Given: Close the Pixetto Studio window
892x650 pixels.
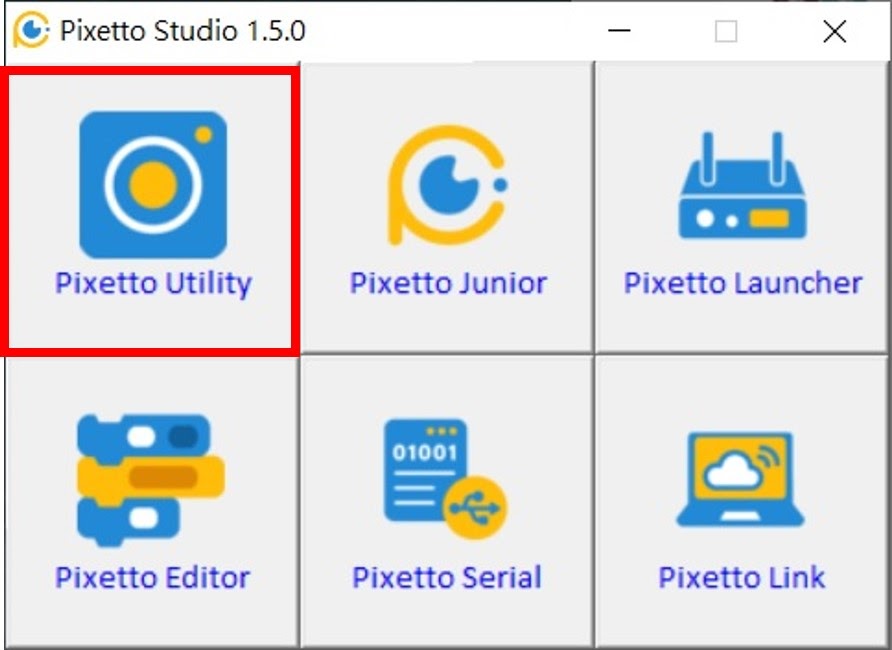Looking at the screenshot, I should coord(835,31).
